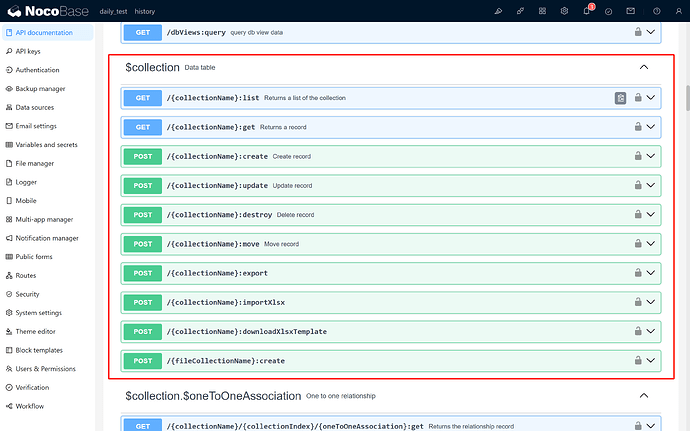Click POST button on downloadXlsxTemplate
Viewport: 690px width, 431px height.
(x=143, y=332)
